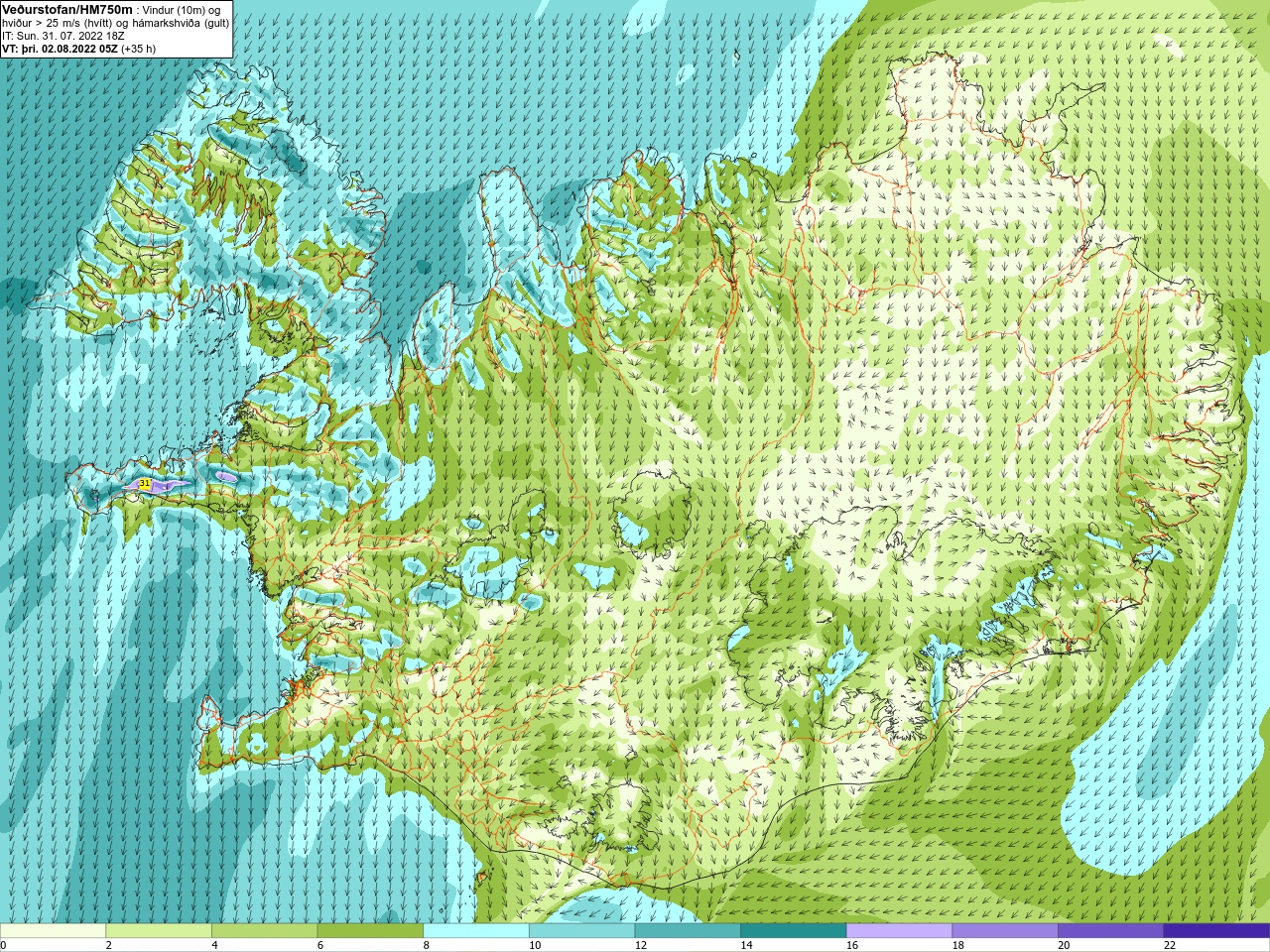The image size is (1270, 952).
Task: Click the legend scale label 8
Action: (x=427, y=945)
